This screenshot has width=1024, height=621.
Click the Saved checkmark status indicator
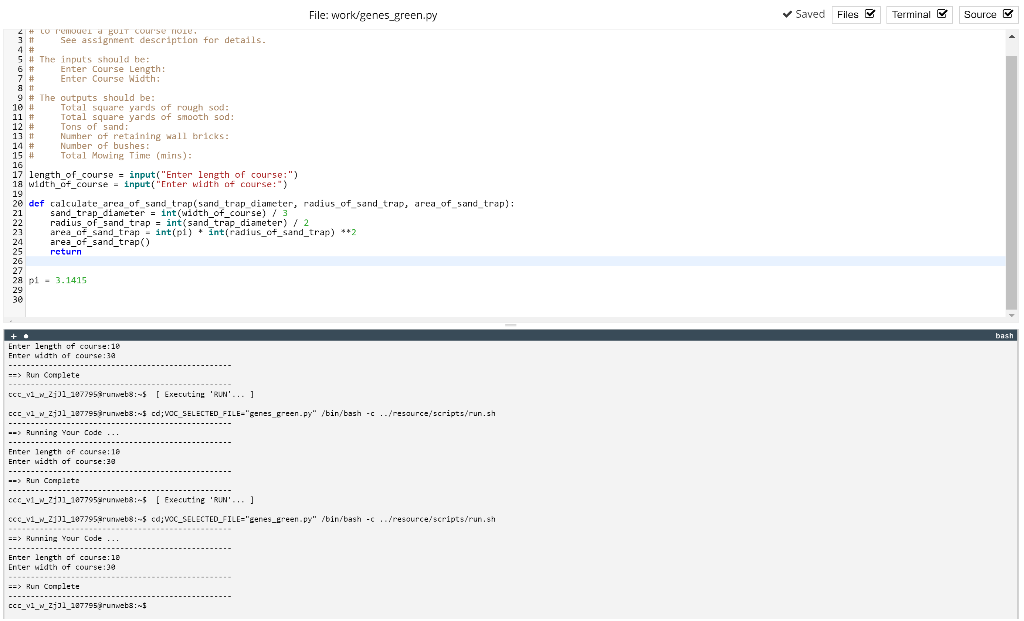(x=803, y=14)
